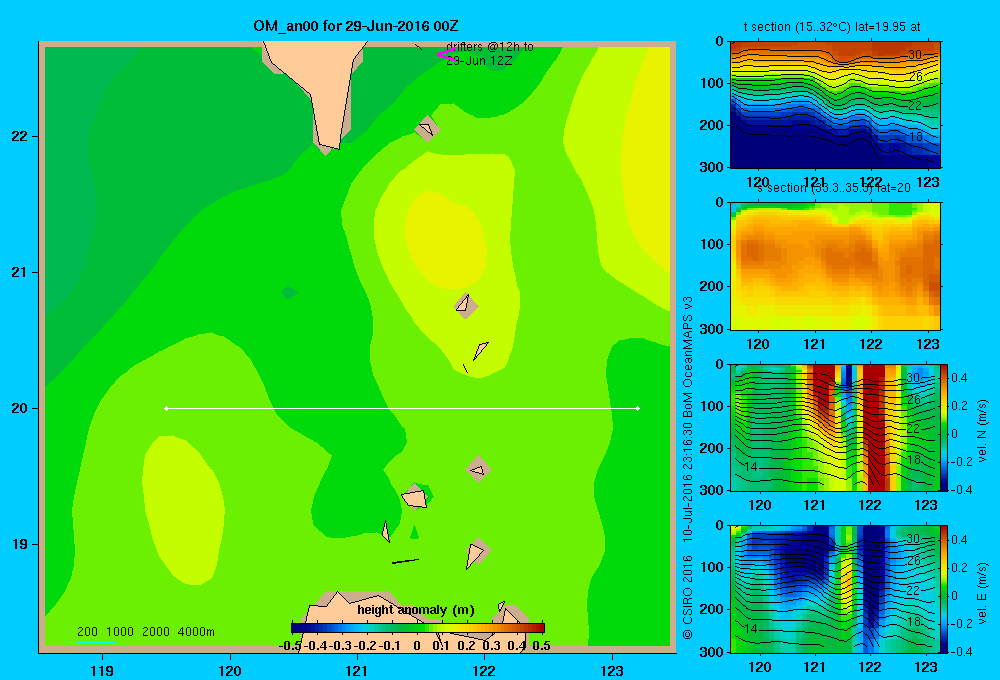Click the longitude 121 label under the main map
This screenshot has width=1000, height=680.
click(x=357, y=670)
